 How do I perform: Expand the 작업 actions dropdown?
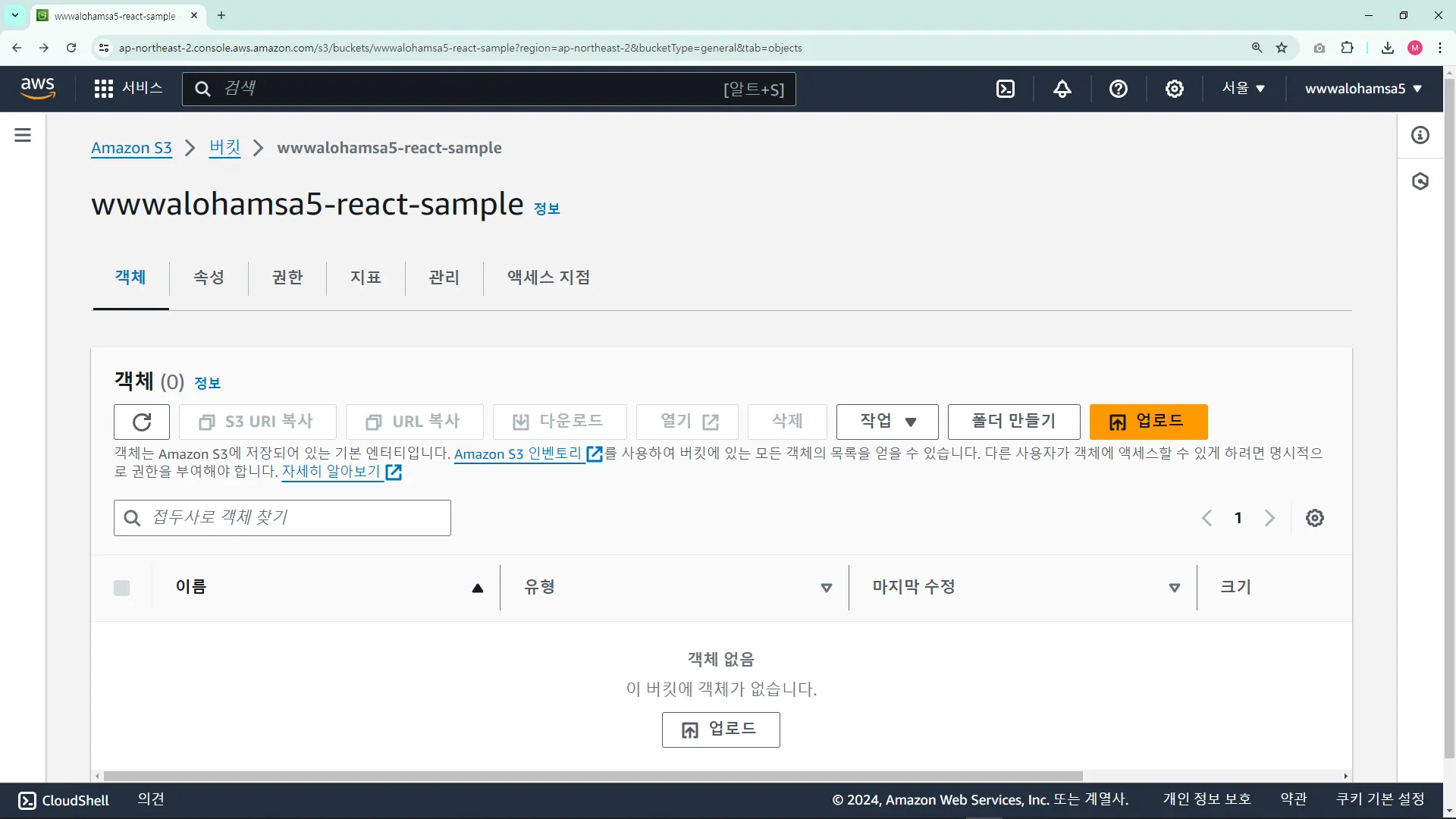(x=887, y=422)
